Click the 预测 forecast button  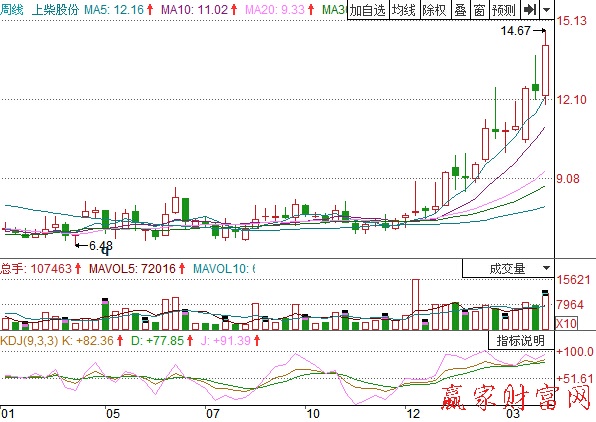coord(504,10)
